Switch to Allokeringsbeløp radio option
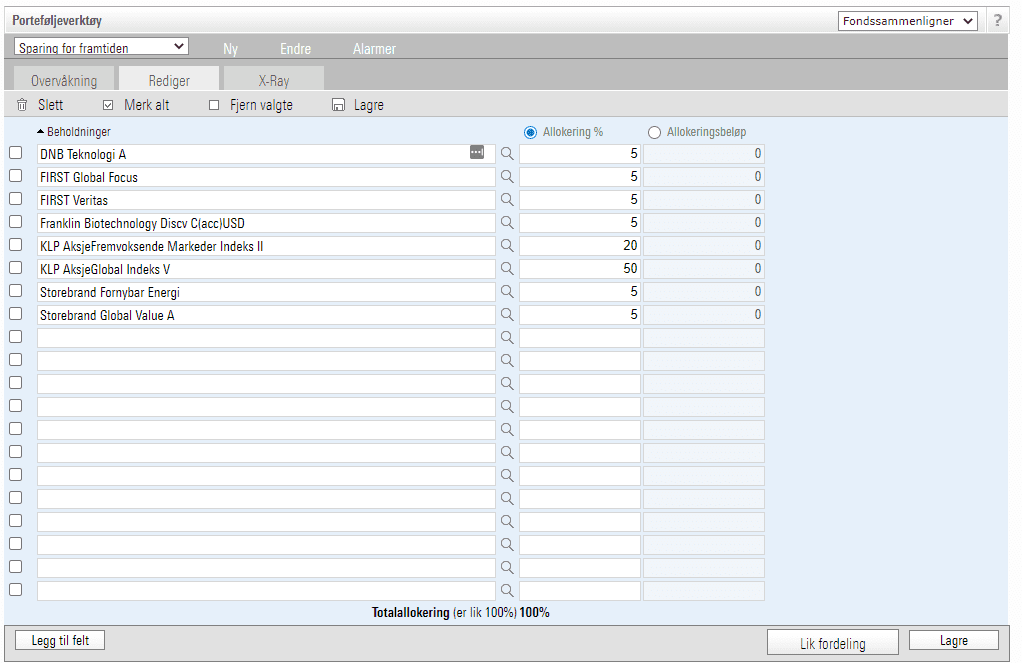 (x=654, y=132)
